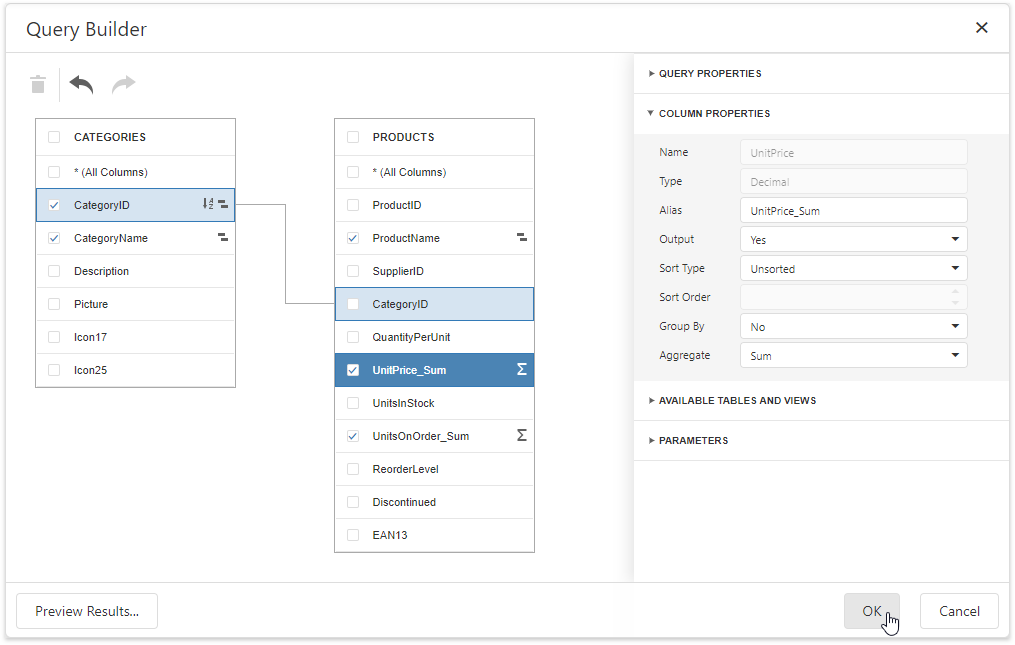
Task: Click the group icon next to CategoryName
Action: coord(223,238)
